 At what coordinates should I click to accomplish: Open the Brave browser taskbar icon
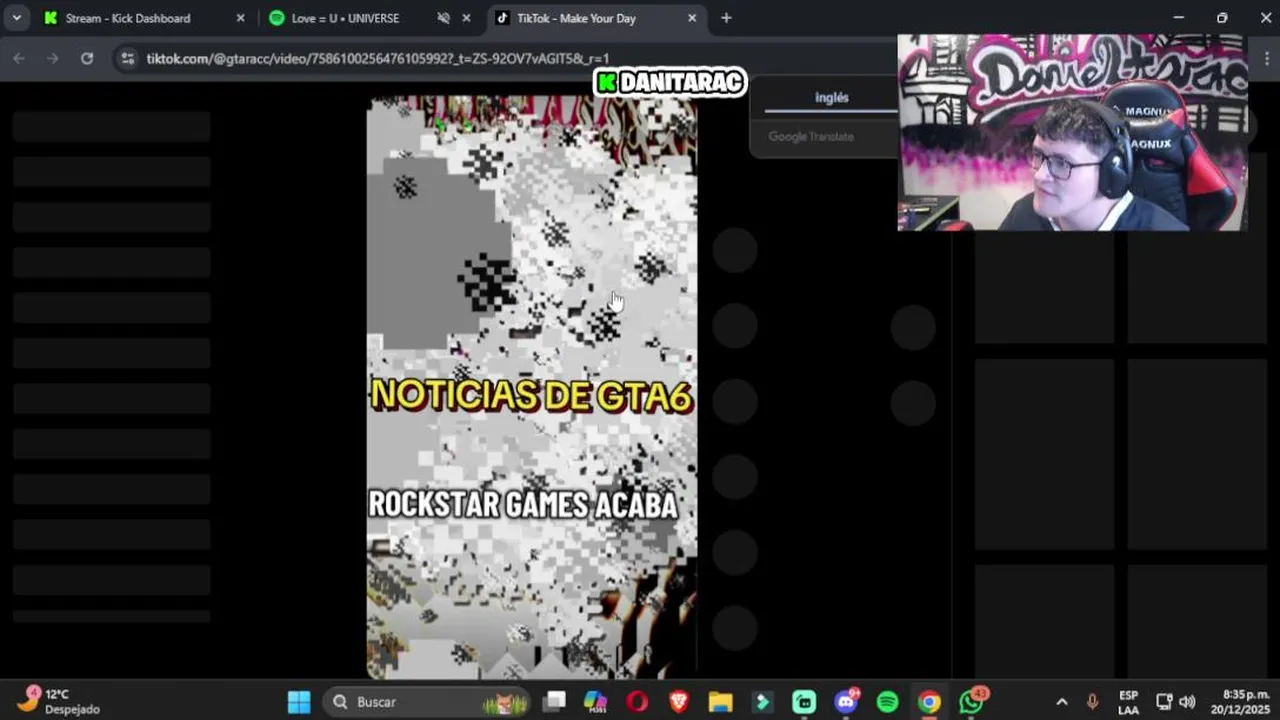point(679,702)
